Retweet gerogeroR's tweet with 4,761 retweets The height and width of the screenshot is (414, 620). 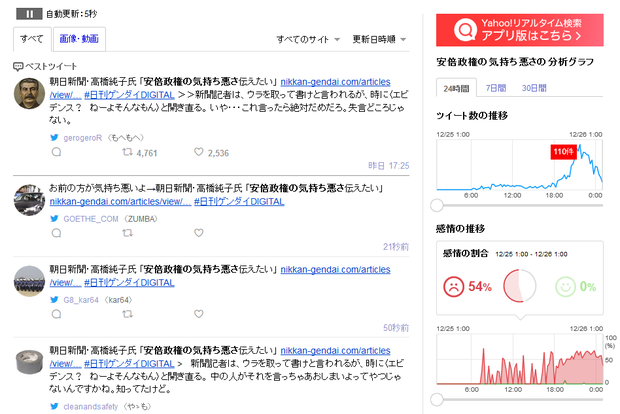(x=127, y=152)
